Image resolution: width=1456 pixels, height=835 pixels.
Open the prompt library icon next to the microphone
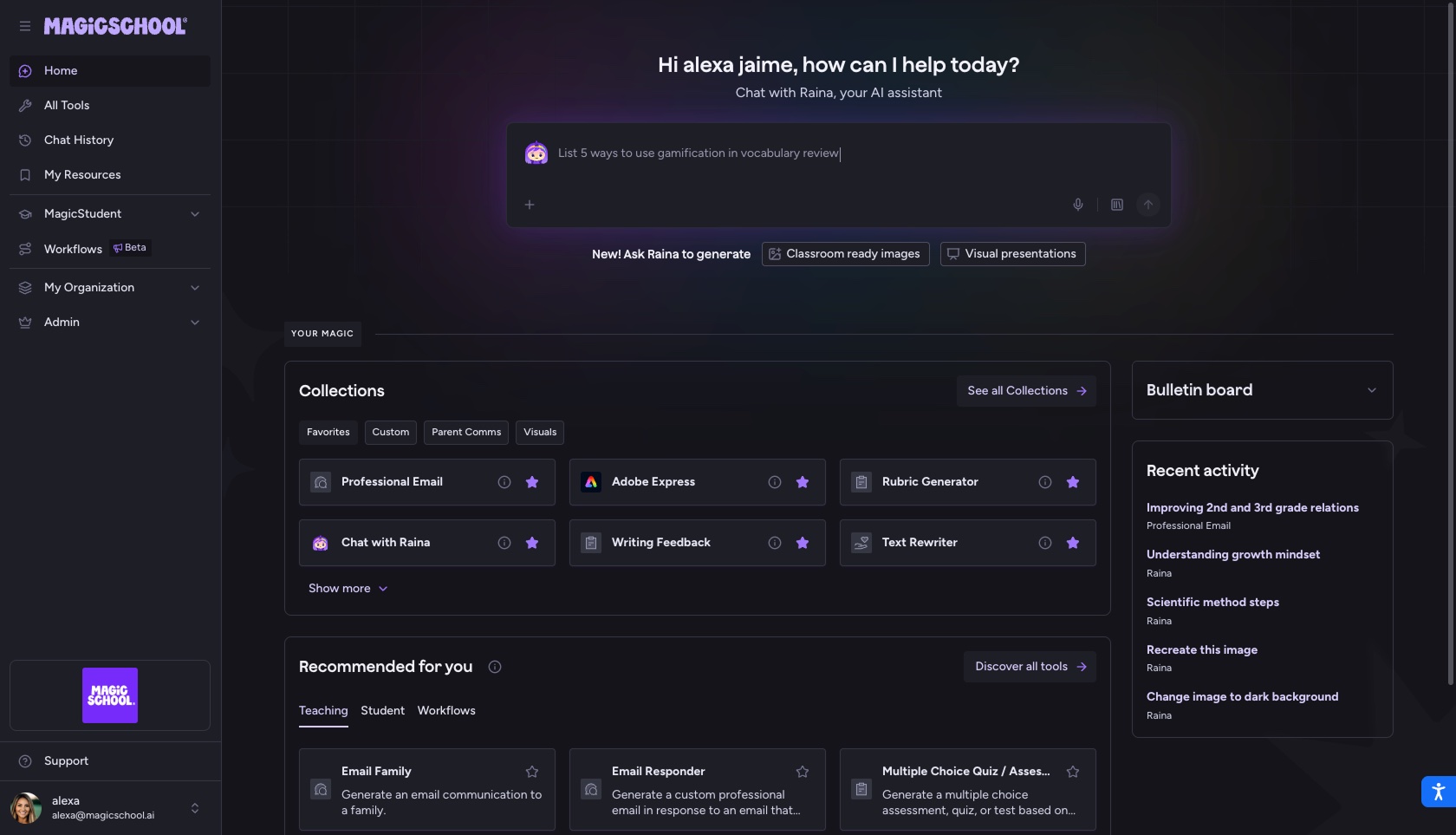coord(1117,205)
